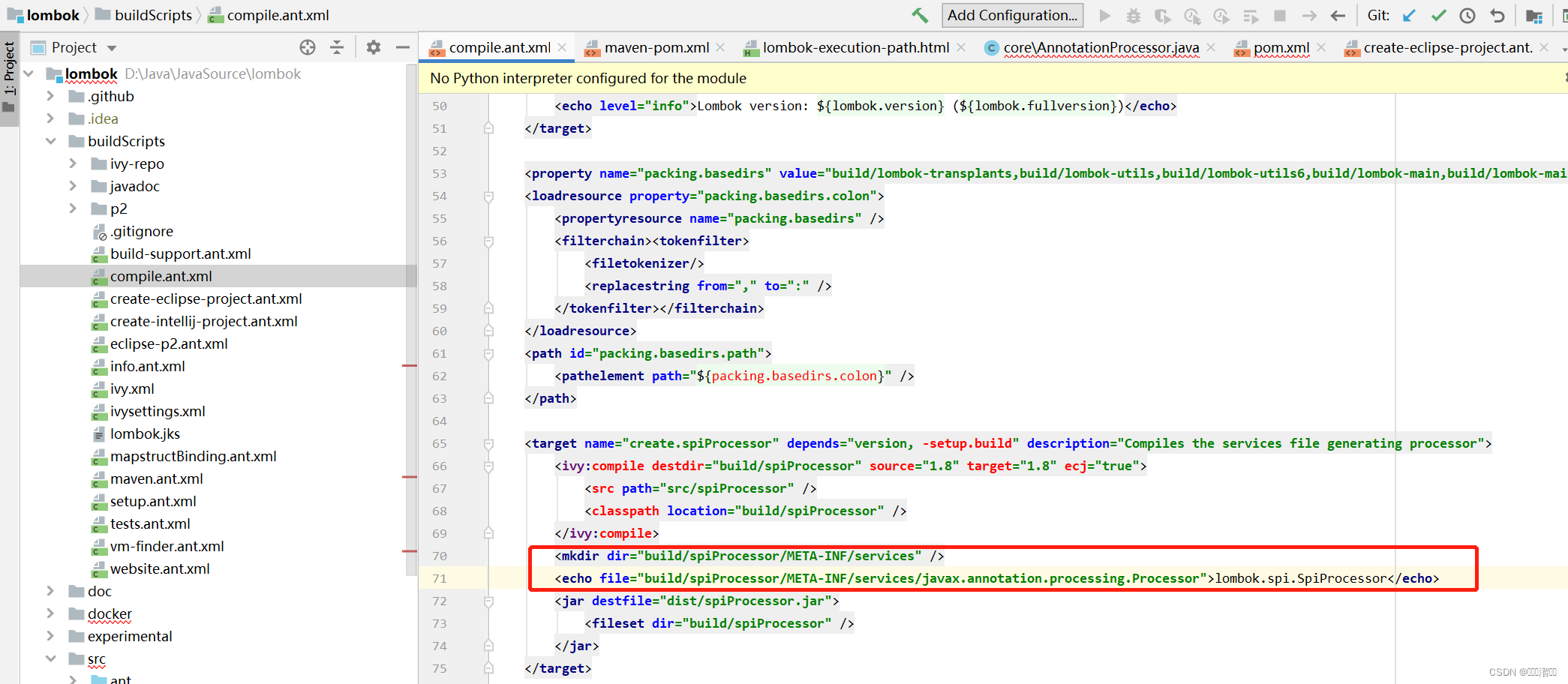This screenshot has width=1568, height=684.
Task: Open the Add Configuration button
Action: pyautogui.click(x=1012, y=15)
